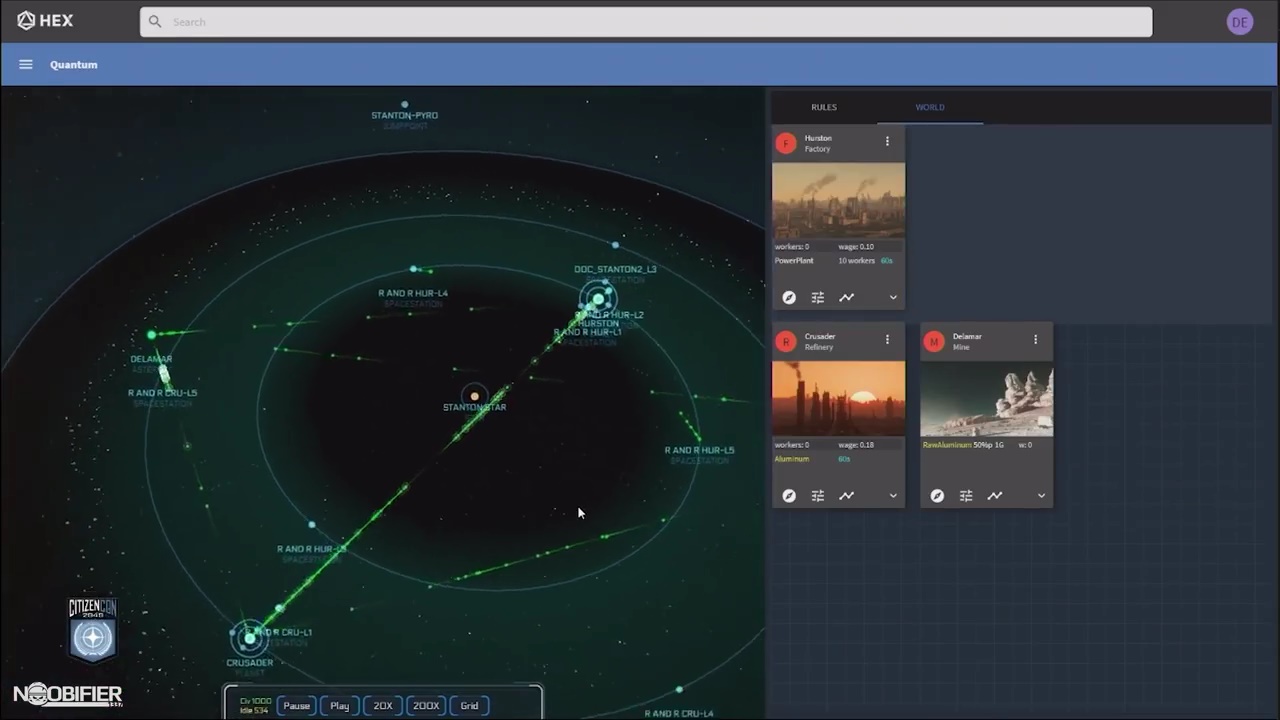Click the red F avatar on Hurston card
The height and width of the screenshot is (720, 1280).
click(786, 143)
